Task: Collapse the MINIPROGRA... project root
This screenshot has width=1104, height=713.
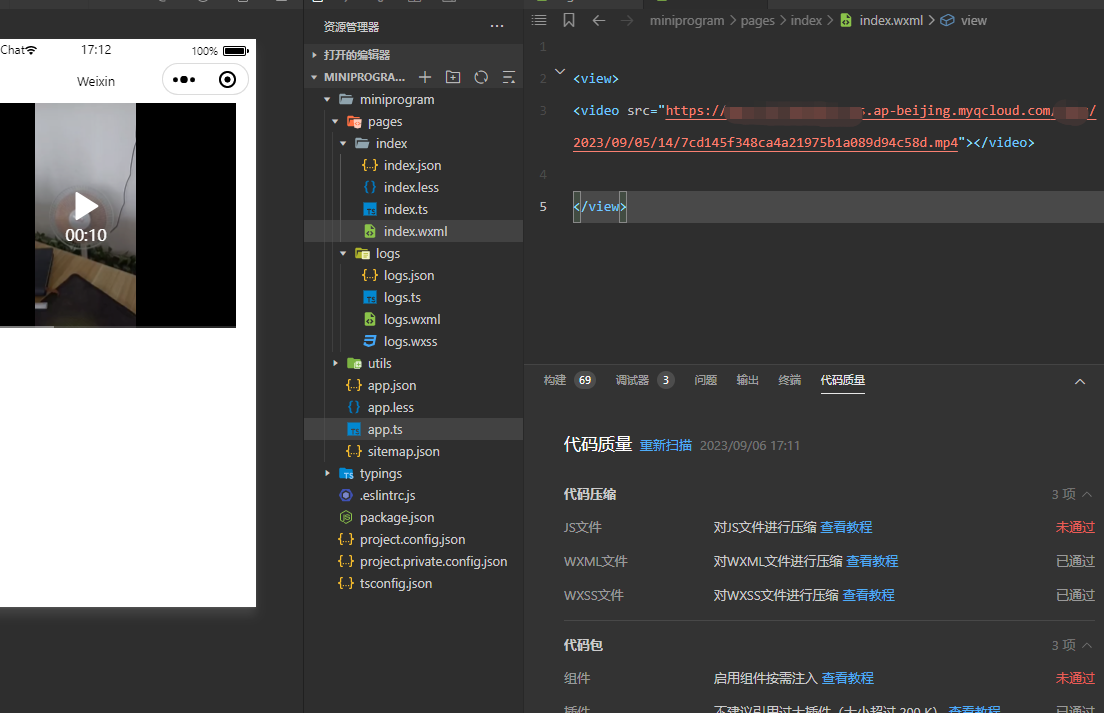Action: click(314, 77)
